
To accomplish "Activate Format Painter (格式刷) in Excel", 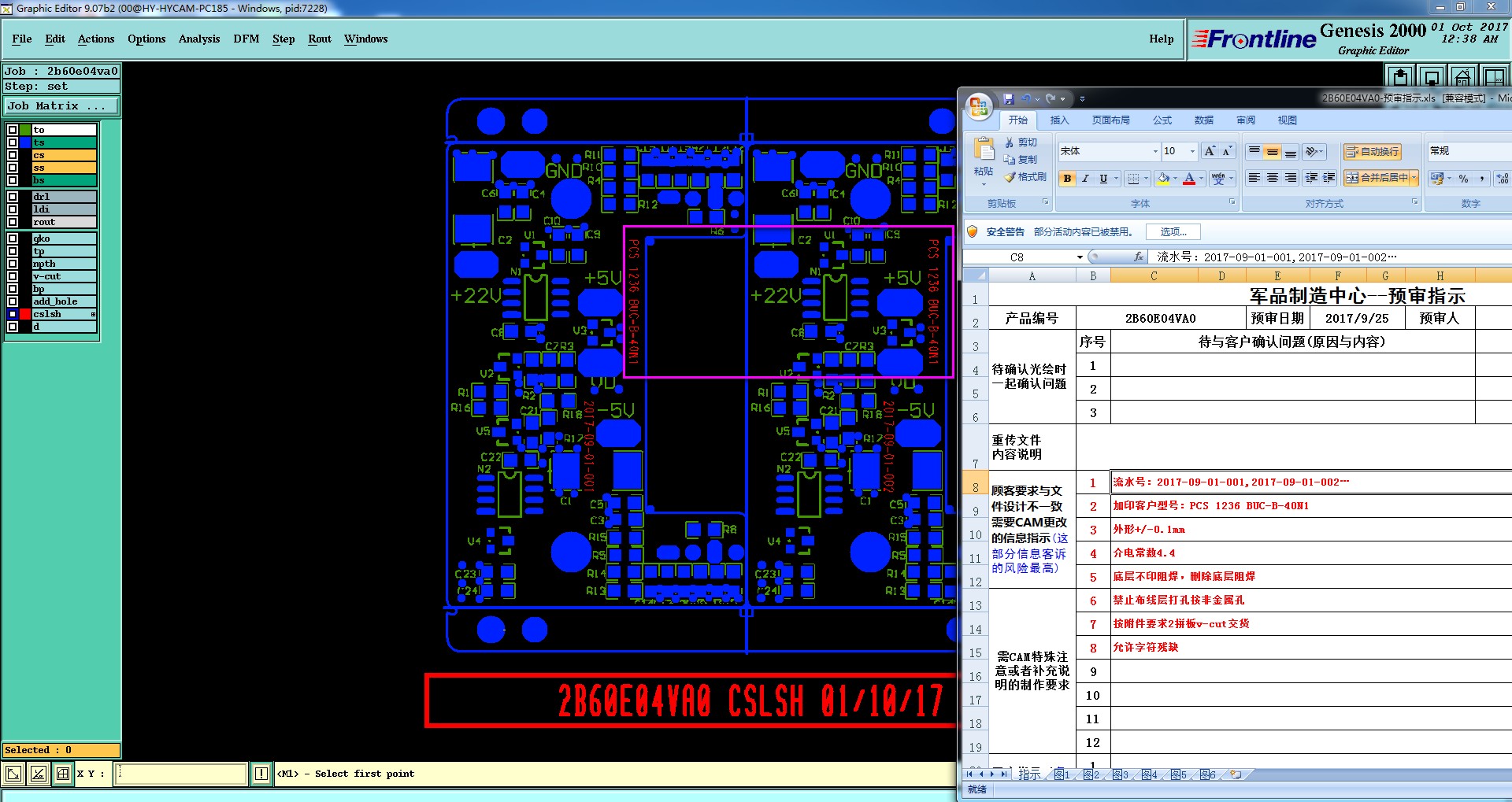I will point(1025,177).
